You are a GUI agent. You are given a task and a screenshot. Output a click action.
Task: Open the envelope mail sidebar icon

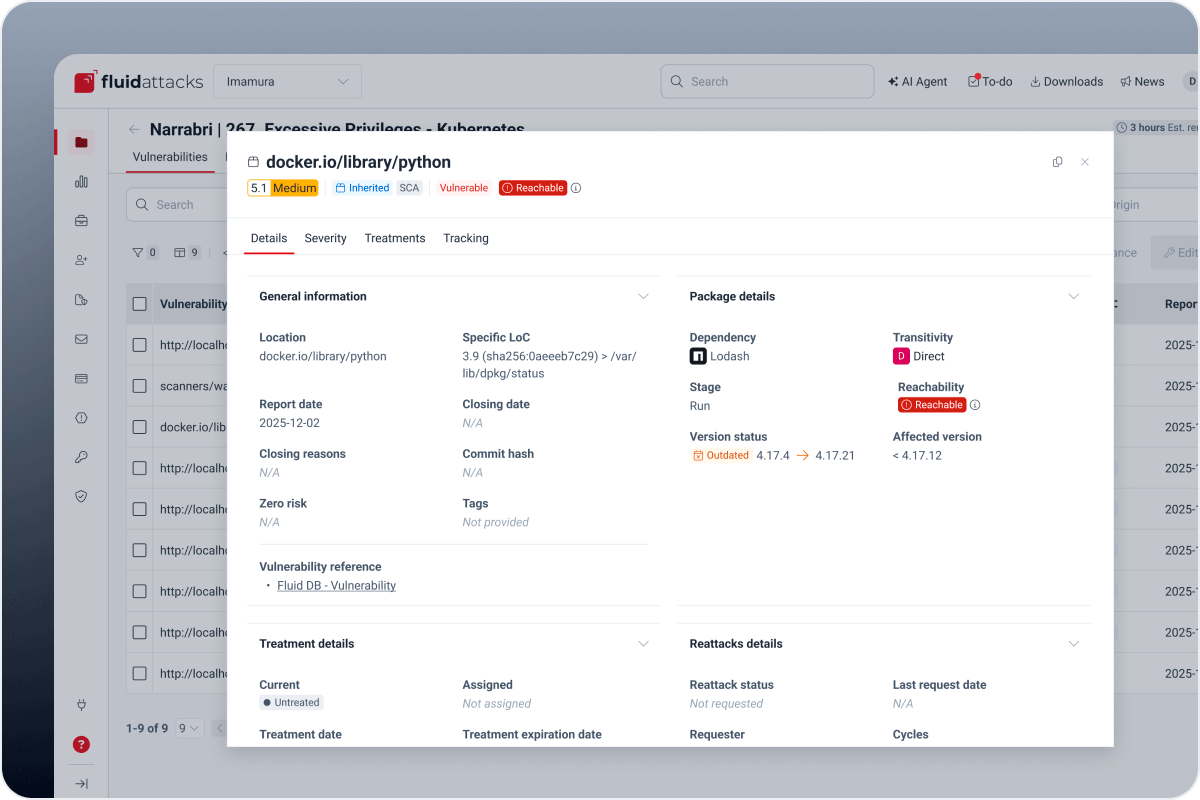(81, 339)
